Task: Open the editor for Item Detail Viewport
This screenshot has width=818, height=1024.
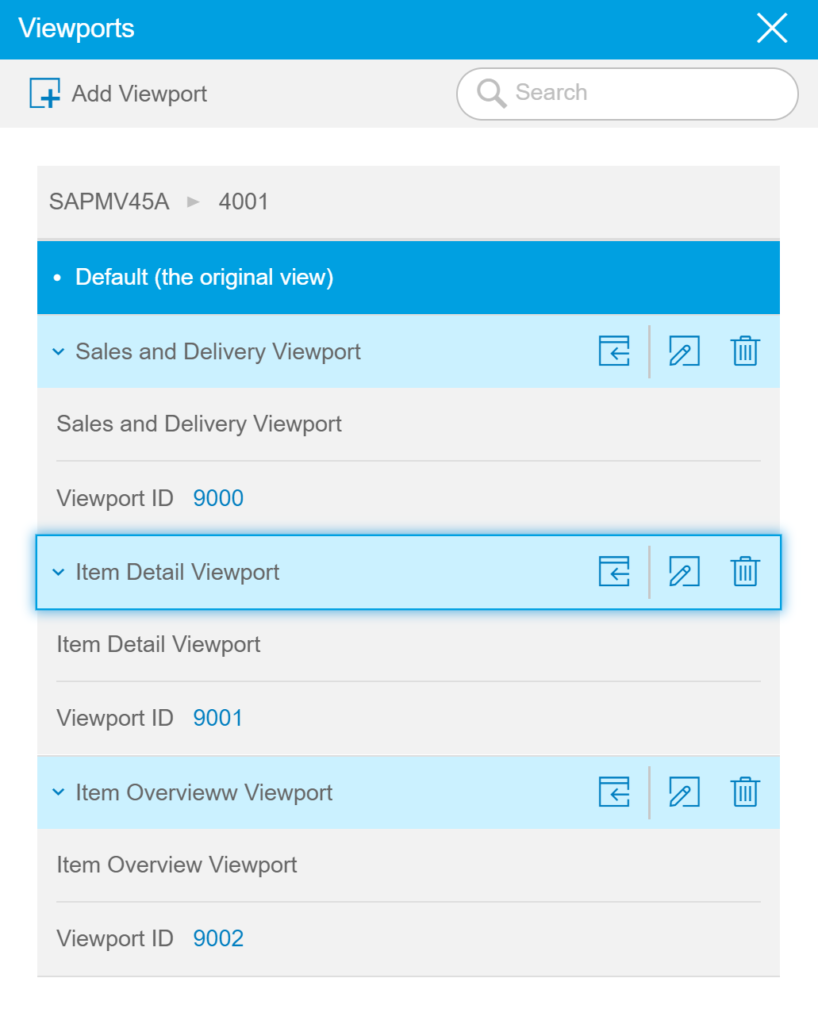Action: [684, 571]
